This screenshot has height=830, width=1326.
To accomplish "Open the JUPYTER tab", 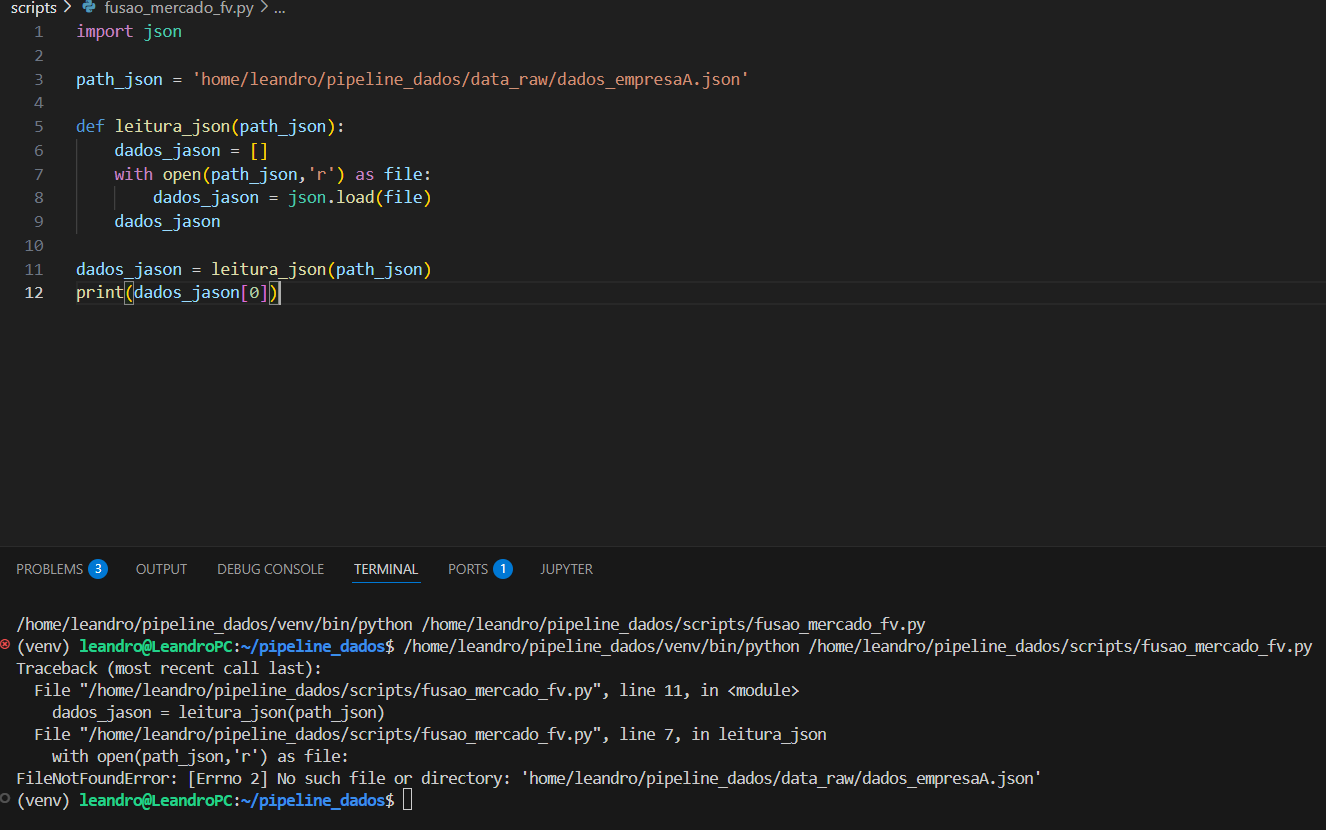I will point(566,569).
